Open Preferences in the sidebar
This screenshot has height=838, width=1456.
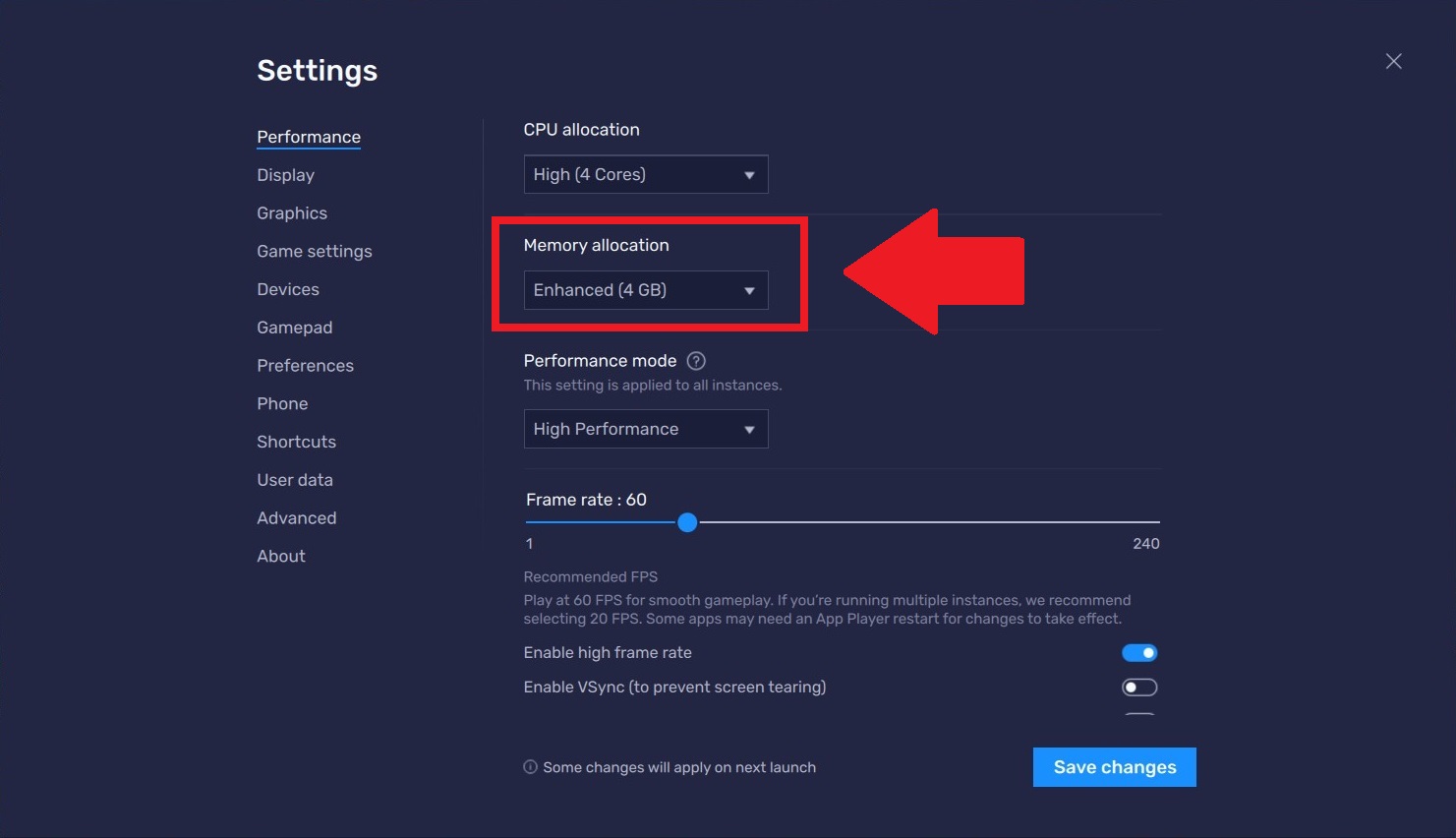click(305, 365)
